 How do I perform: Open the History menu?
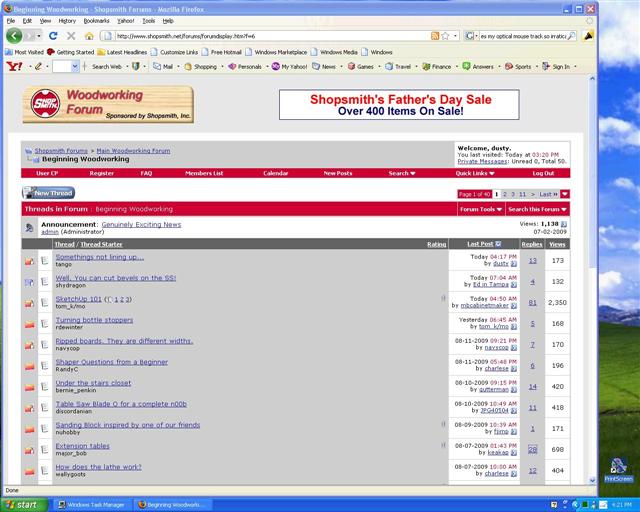[67, 21]
